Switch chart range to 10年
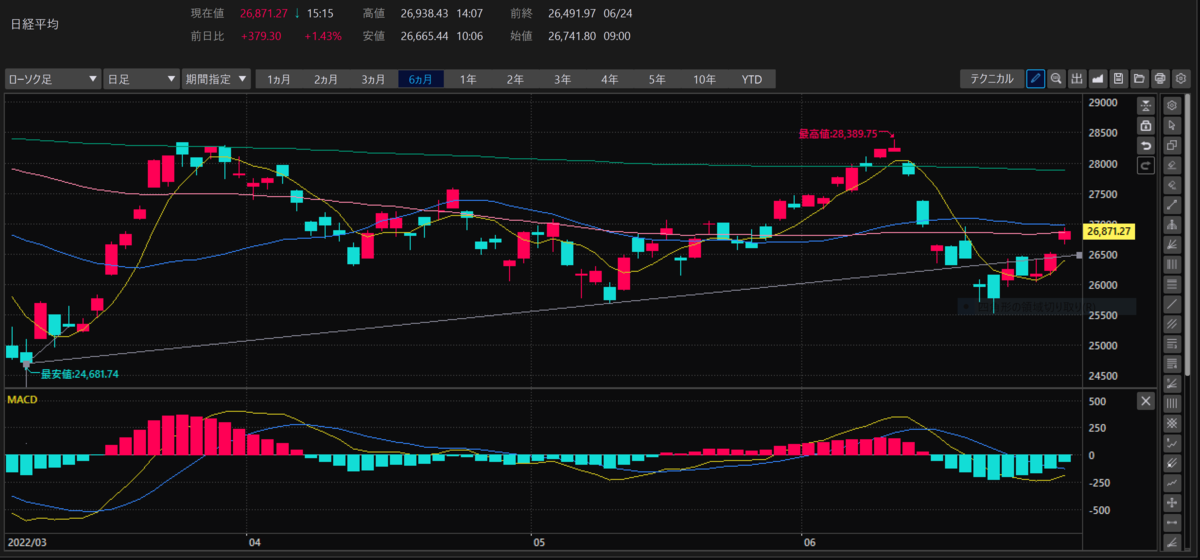This screenshot has width=1200, height=560. [x=704, y=78]
